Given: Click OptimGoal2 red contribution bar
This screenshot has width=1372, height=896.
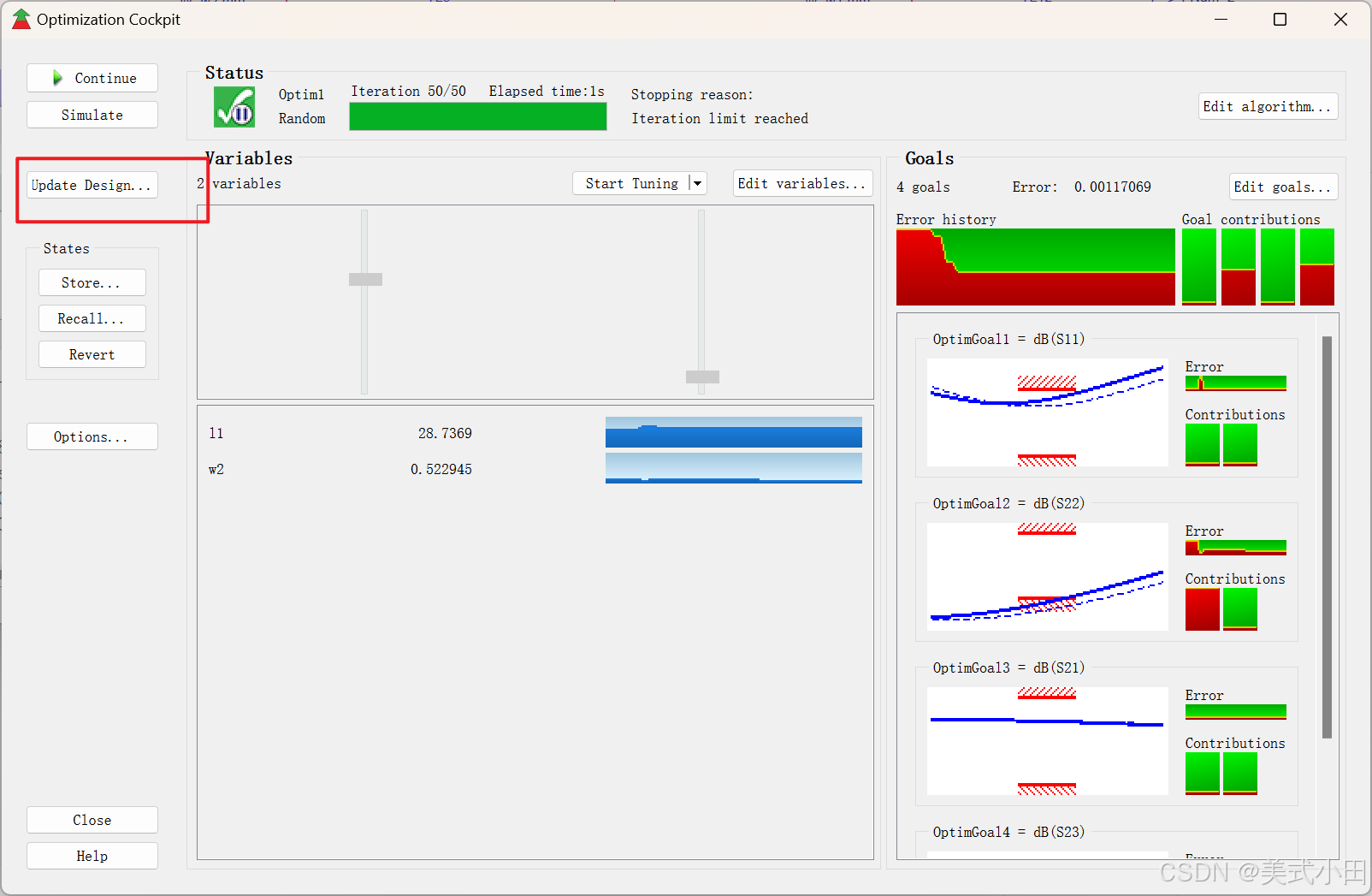Looking at the screenshot, I should coord(1203,609).
